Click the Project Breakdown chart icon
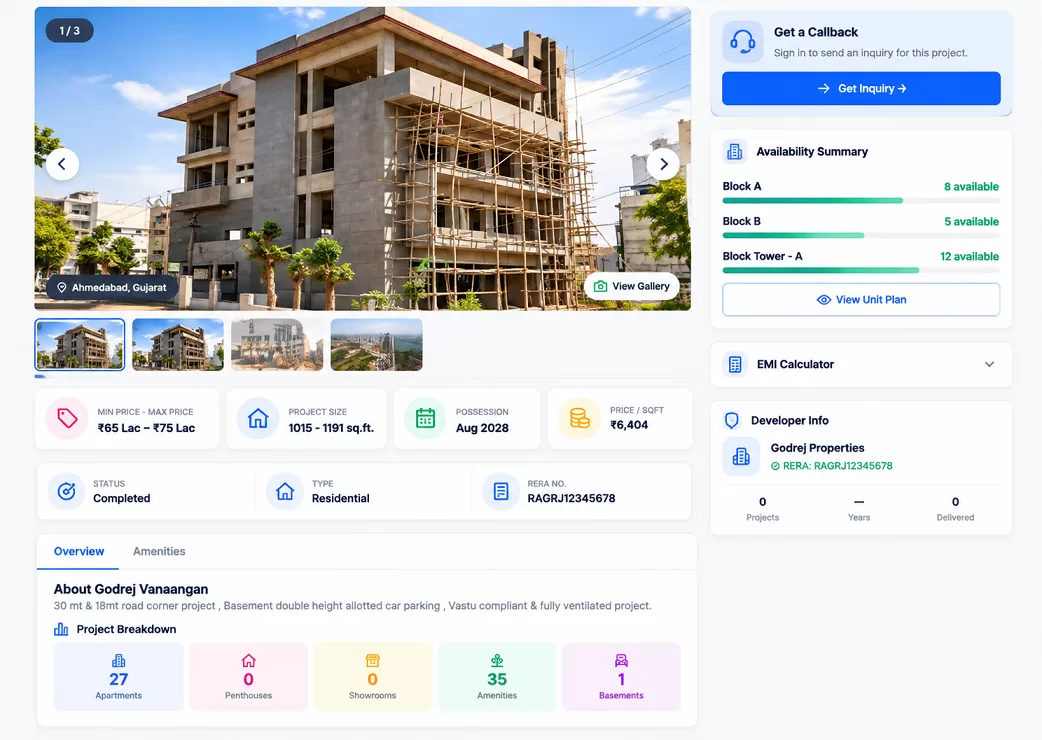This screenshot has height=740, width=1042. [61, 629]
